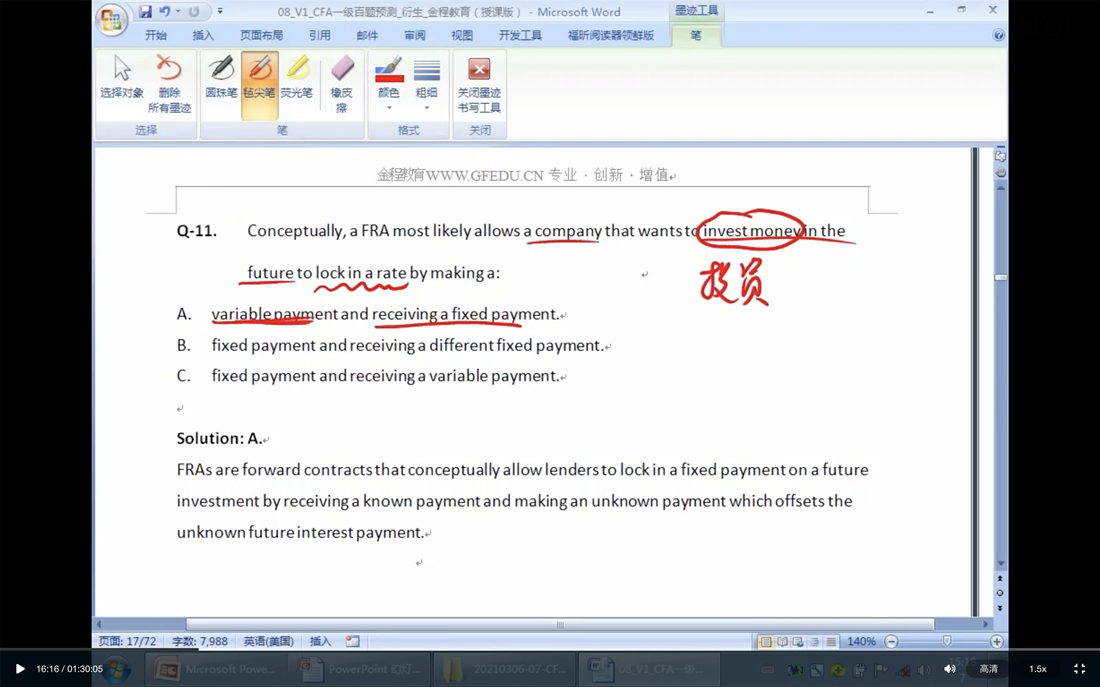Open Windows Start button
The image size is (1100, 687).
point(116,669)
